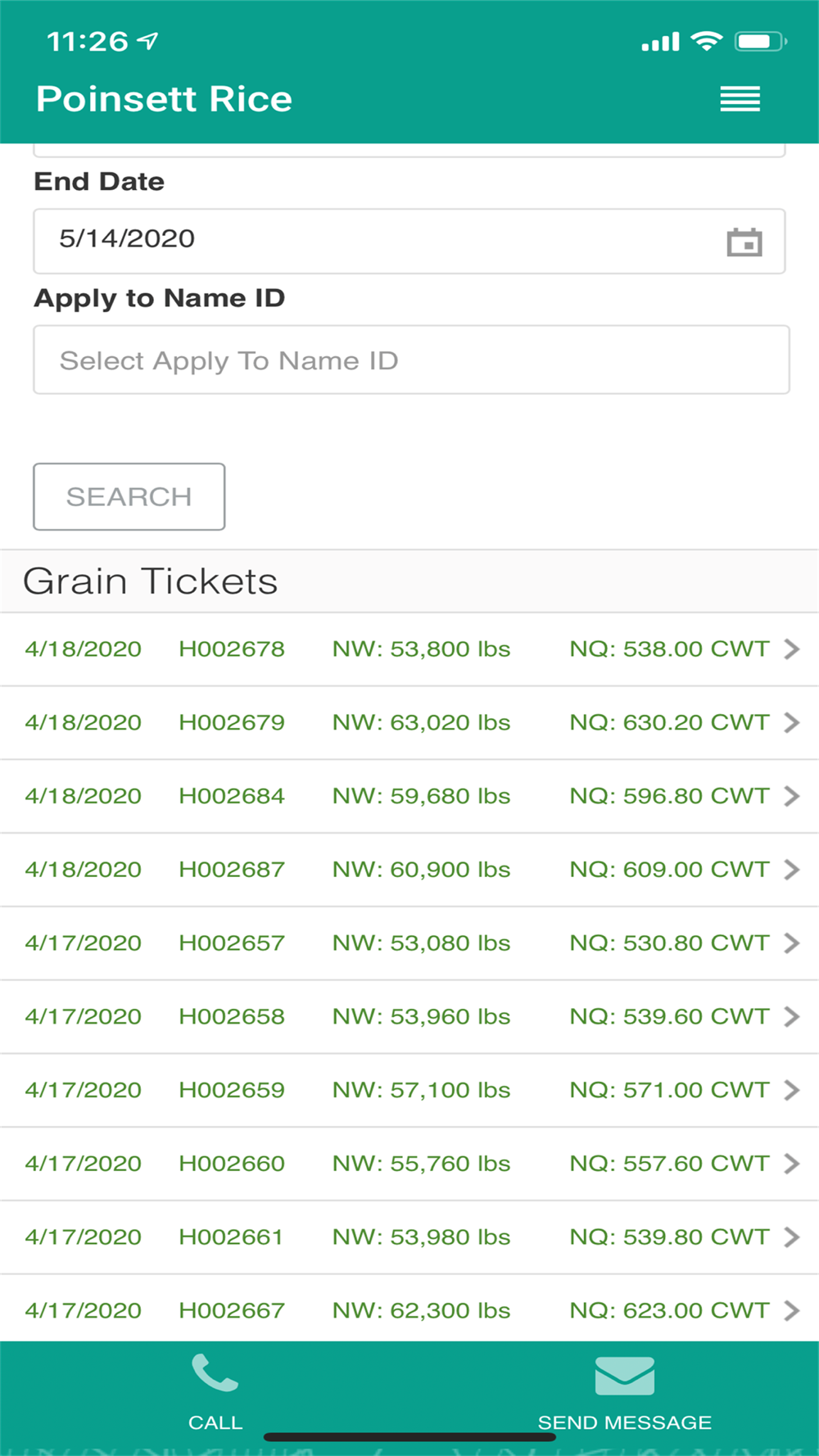Expand ticket H002659 chevron
This screenshot has height=1456, width=819.
791,1090
